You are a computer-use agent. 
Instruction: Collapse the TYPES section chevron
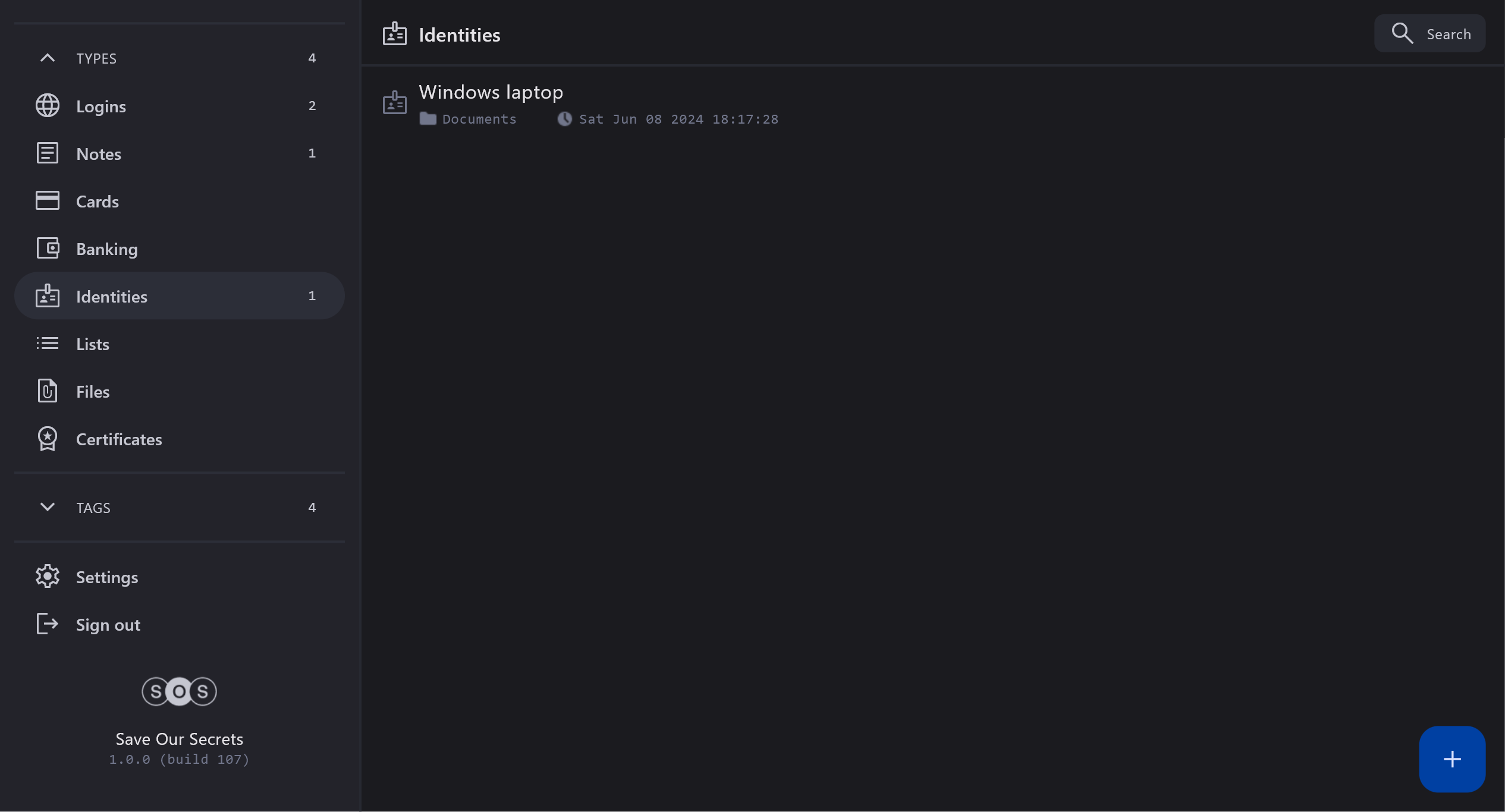tap(48, 58)
